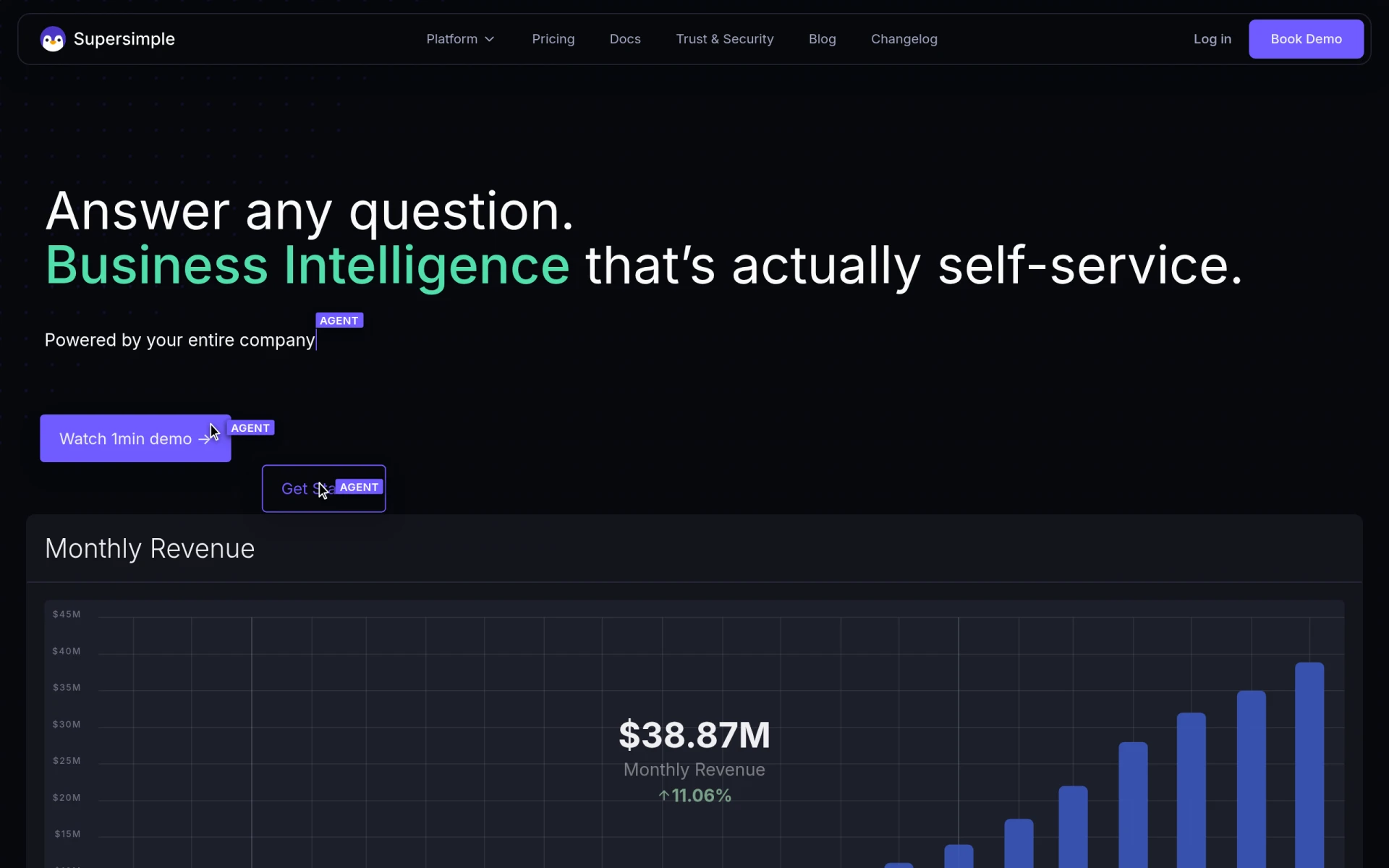
Task: Click the $20M axis label
Action: (67, 798)
